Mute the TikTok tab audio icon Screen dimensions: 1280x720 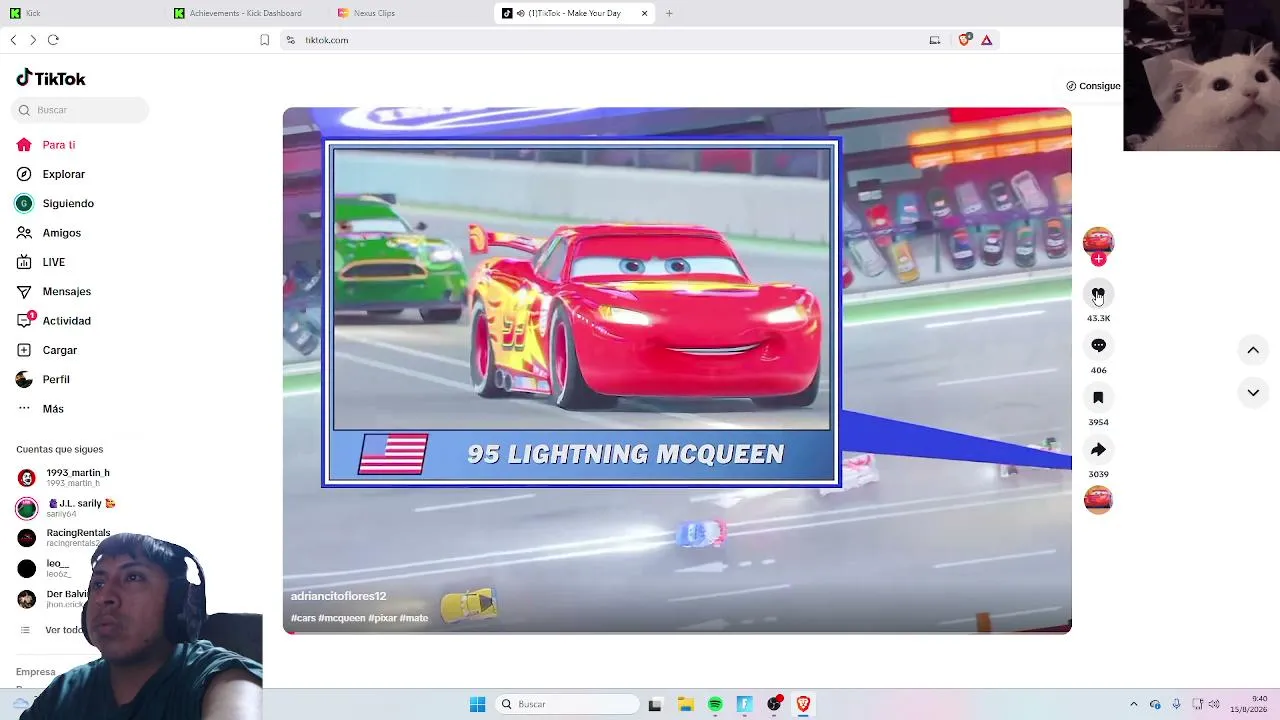[521, 13]
